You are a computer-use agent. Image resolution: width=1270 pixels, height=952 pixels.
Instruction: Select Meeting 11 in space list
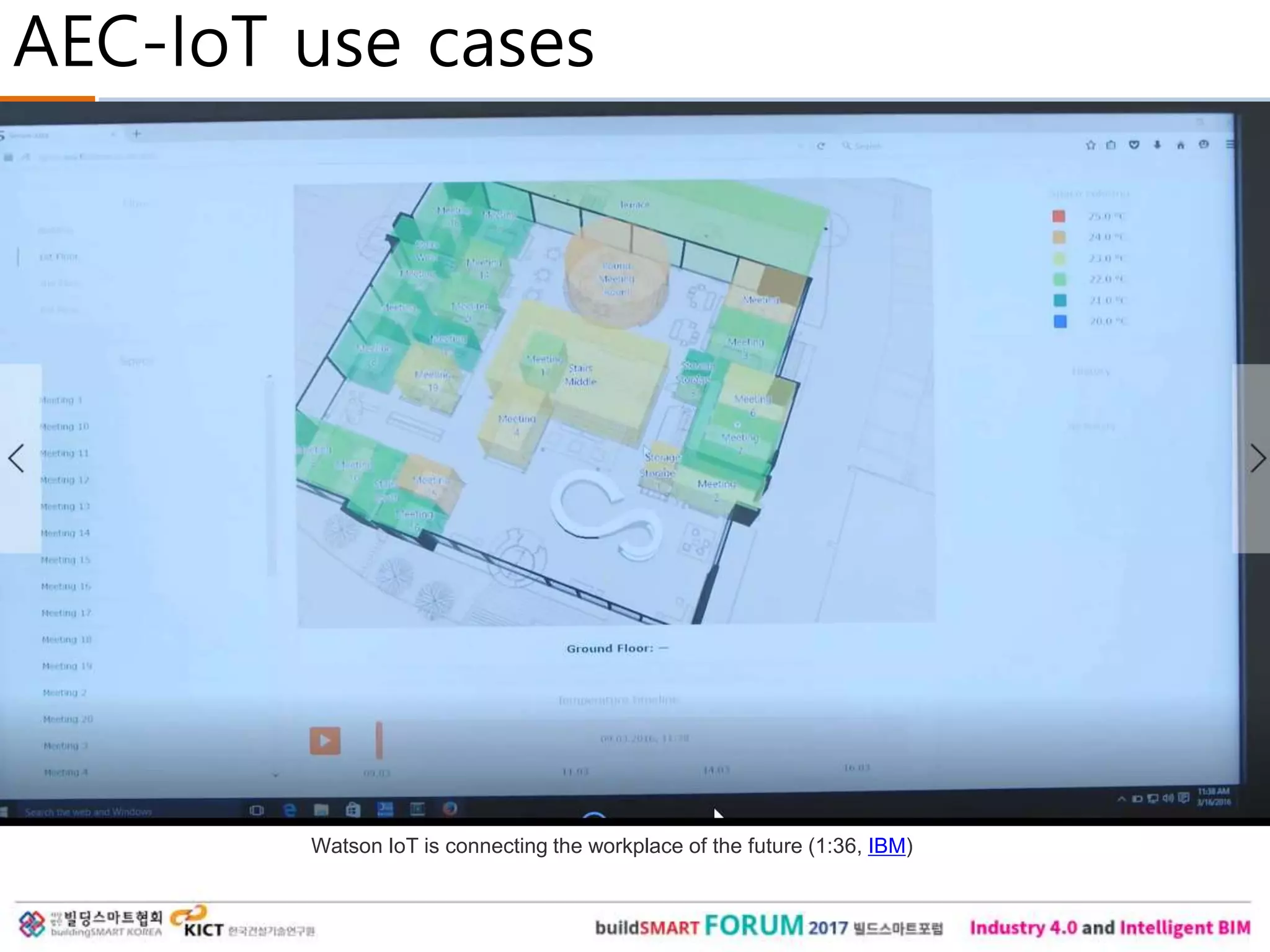[64, 454]
